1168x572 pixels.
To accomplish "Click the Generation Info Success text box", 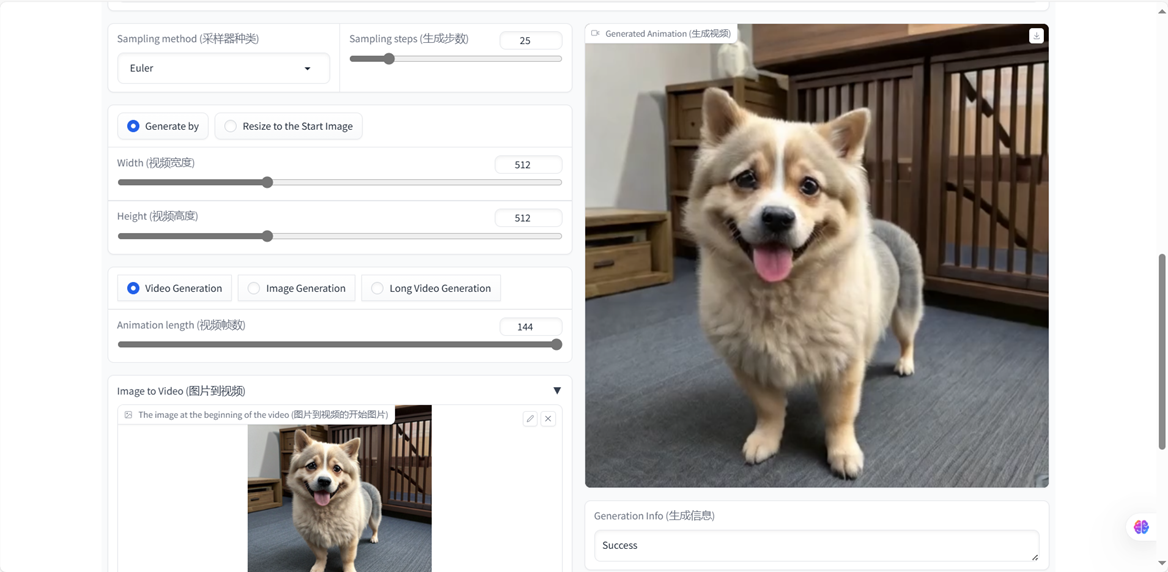I will point(816,545).
